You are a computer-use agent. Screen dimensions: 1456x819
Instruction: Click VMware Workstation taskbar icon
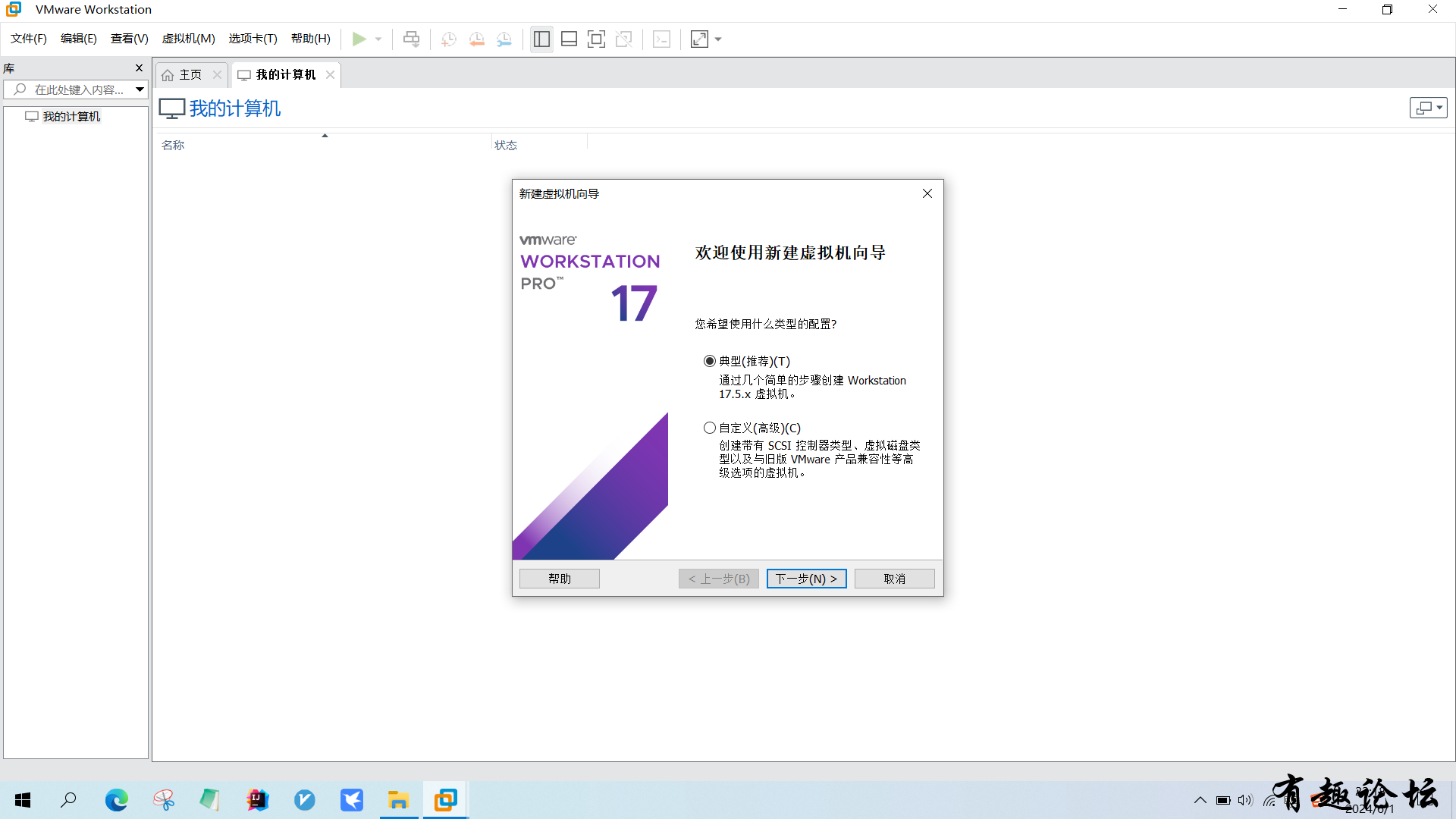[x=446, y=799]
